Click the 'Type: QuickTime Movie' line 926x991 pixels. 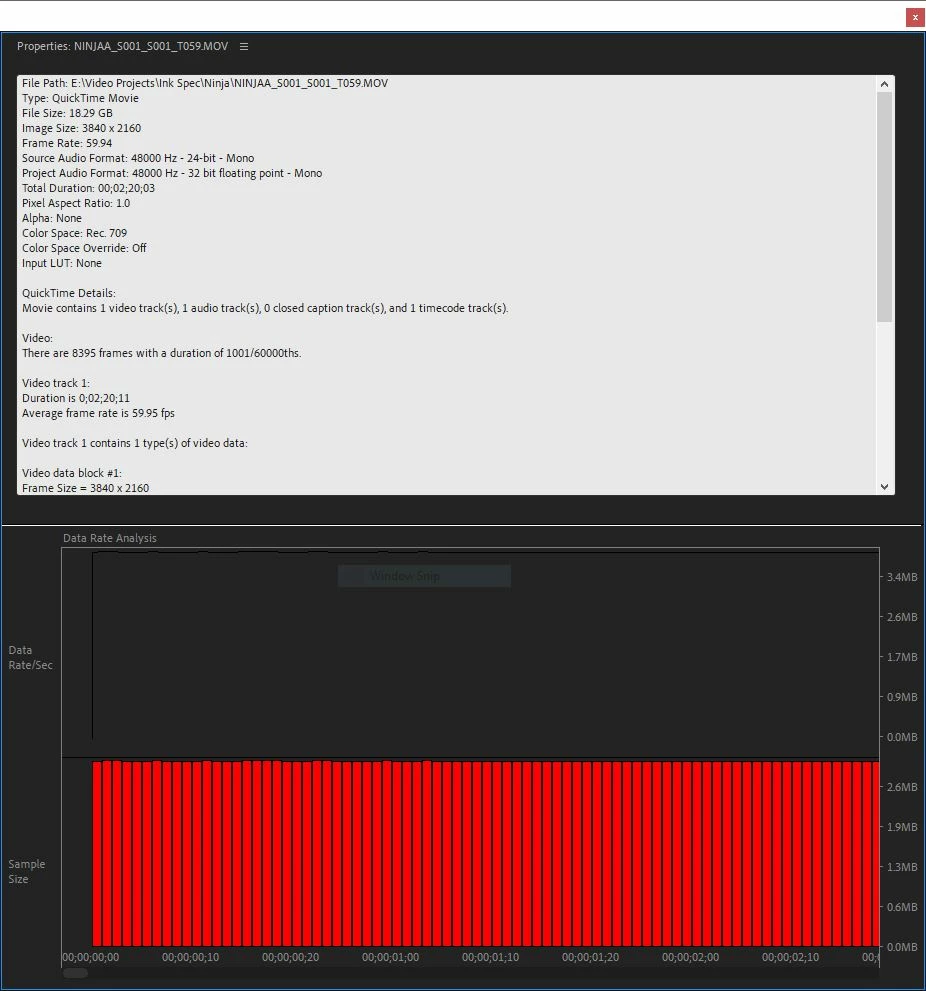coord(80,98)
